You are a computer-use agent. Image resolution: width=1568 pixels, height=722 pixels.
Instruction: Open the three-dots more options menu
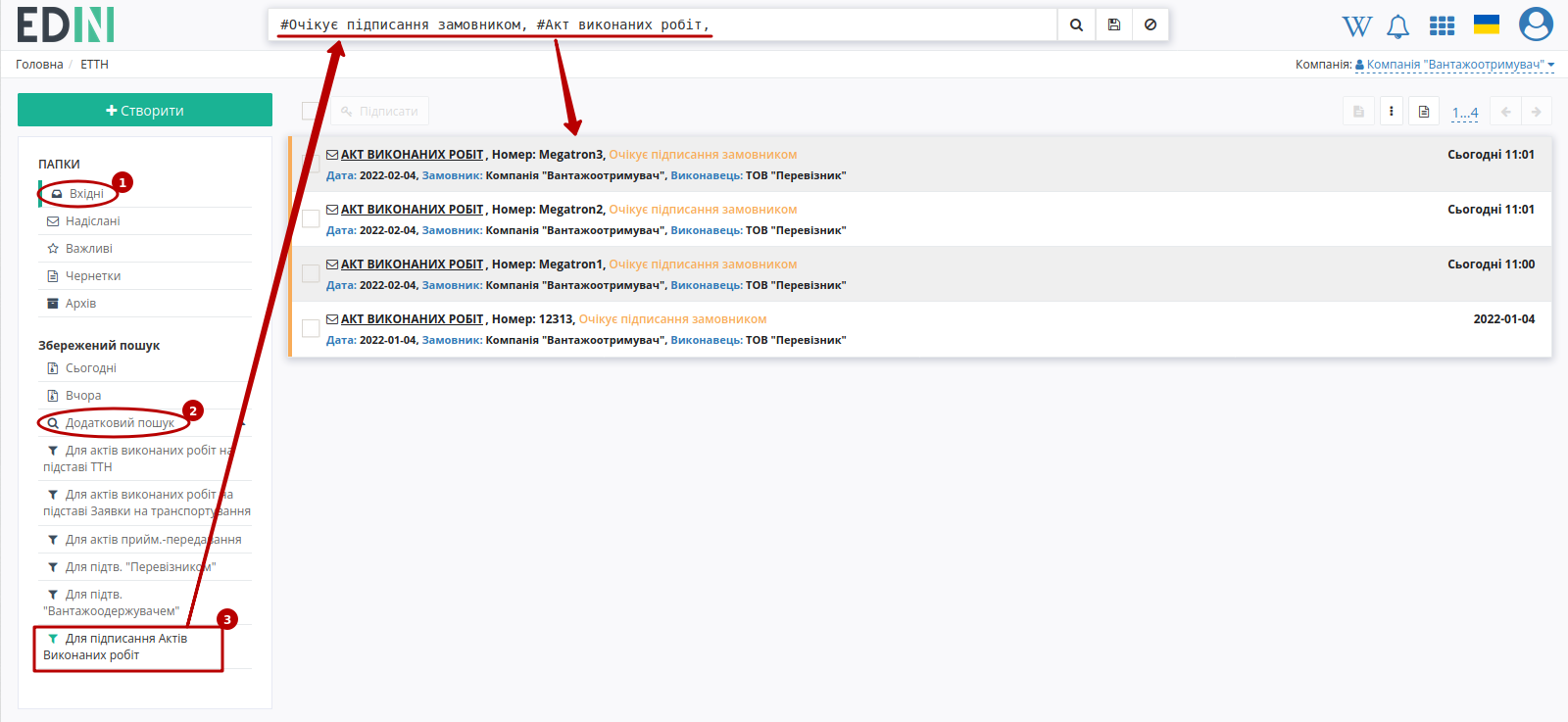pos(1392,112)
